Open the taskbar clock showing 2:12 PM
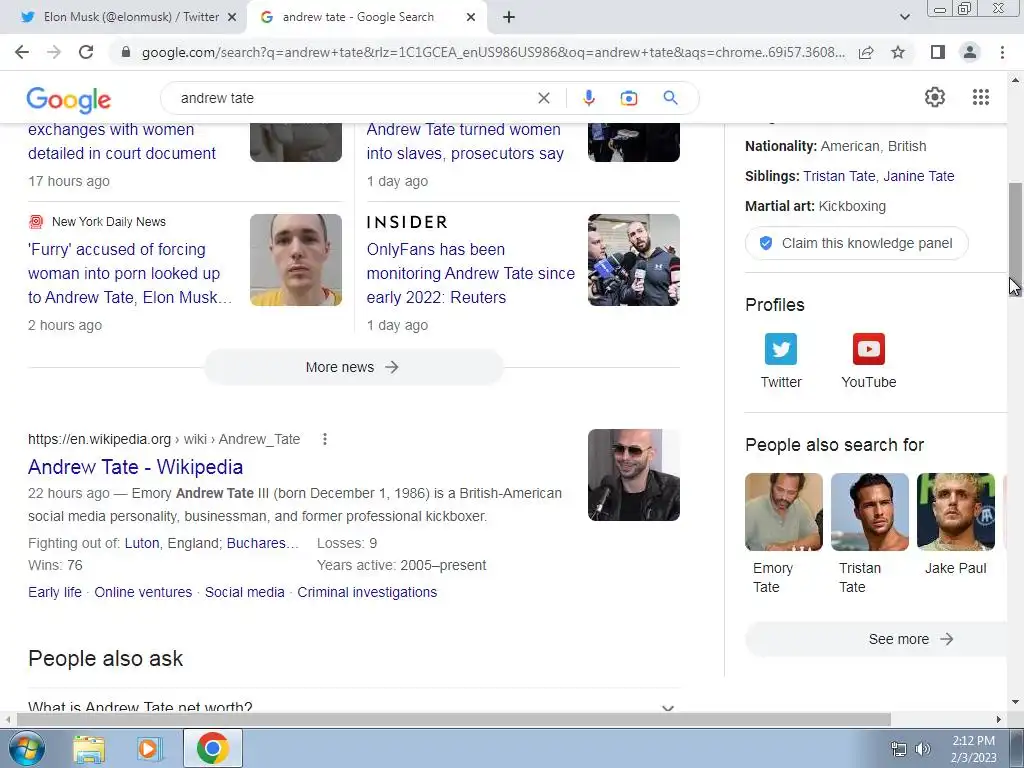 pyautogui.click(x=973, y=749)
